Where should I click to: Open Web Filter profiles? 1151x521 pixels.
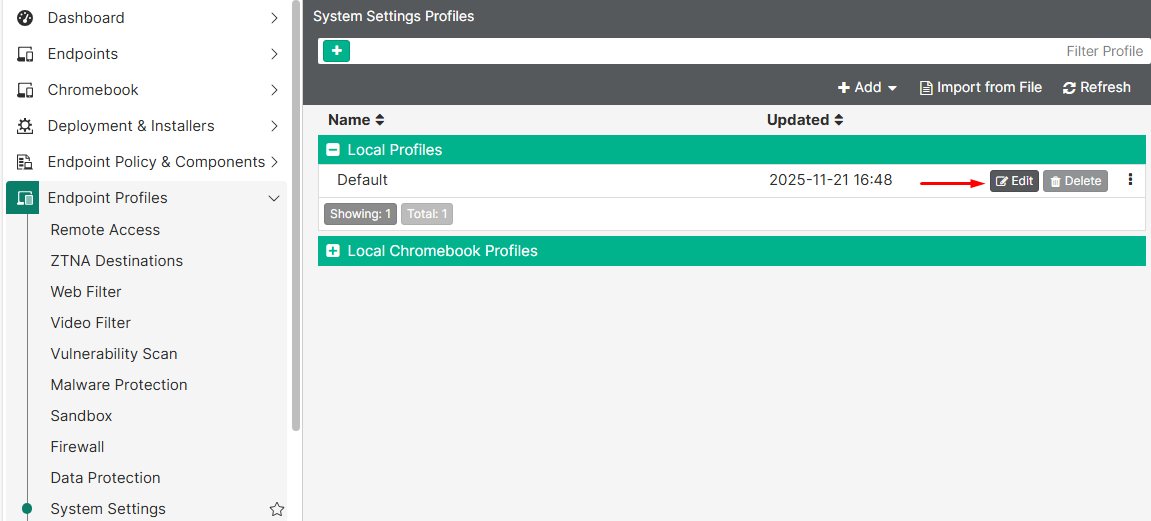pyautogui.click(x=86, y=291)
